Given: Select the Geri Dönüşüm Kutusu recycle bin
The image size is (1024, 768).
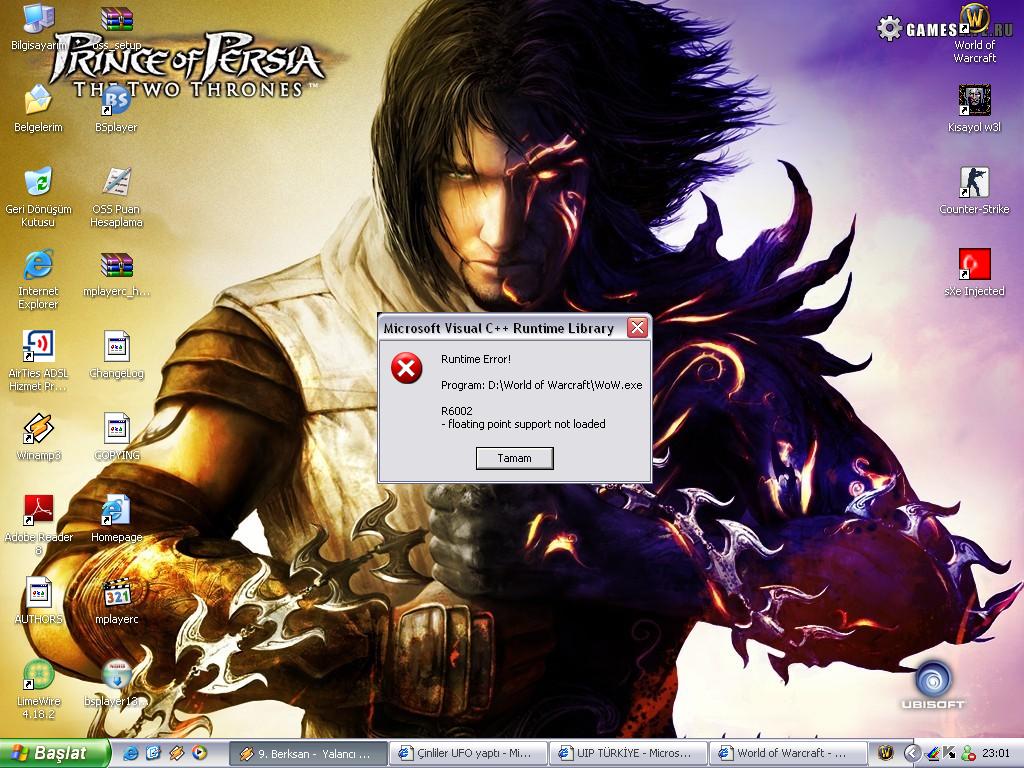Looking at the screenshot, I should [38, 184].
